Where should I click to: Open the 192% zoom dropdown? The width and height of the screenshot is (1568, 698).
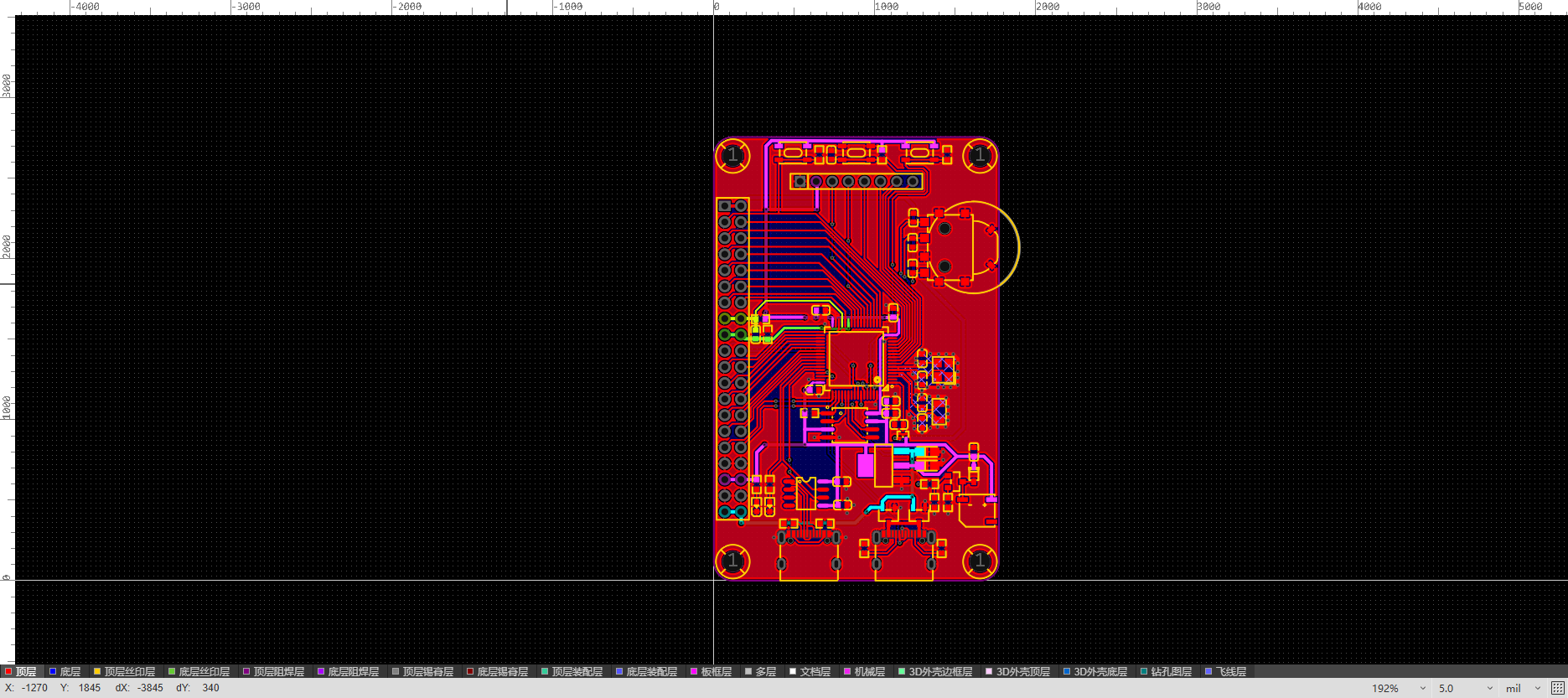[1399, 688]
